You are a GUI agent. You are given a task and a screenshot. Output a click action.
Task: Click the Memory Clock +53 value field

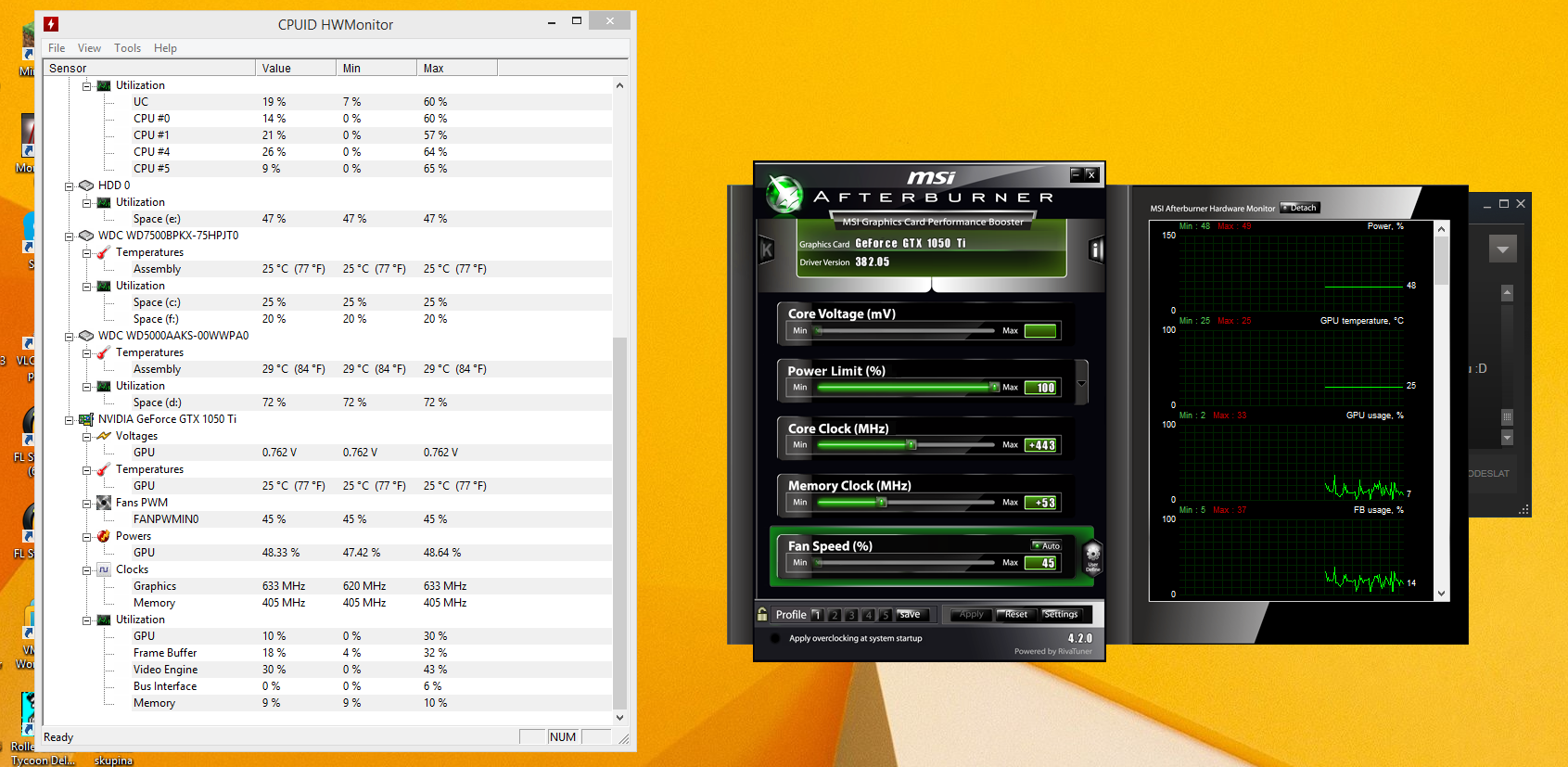click(1041, 503)
